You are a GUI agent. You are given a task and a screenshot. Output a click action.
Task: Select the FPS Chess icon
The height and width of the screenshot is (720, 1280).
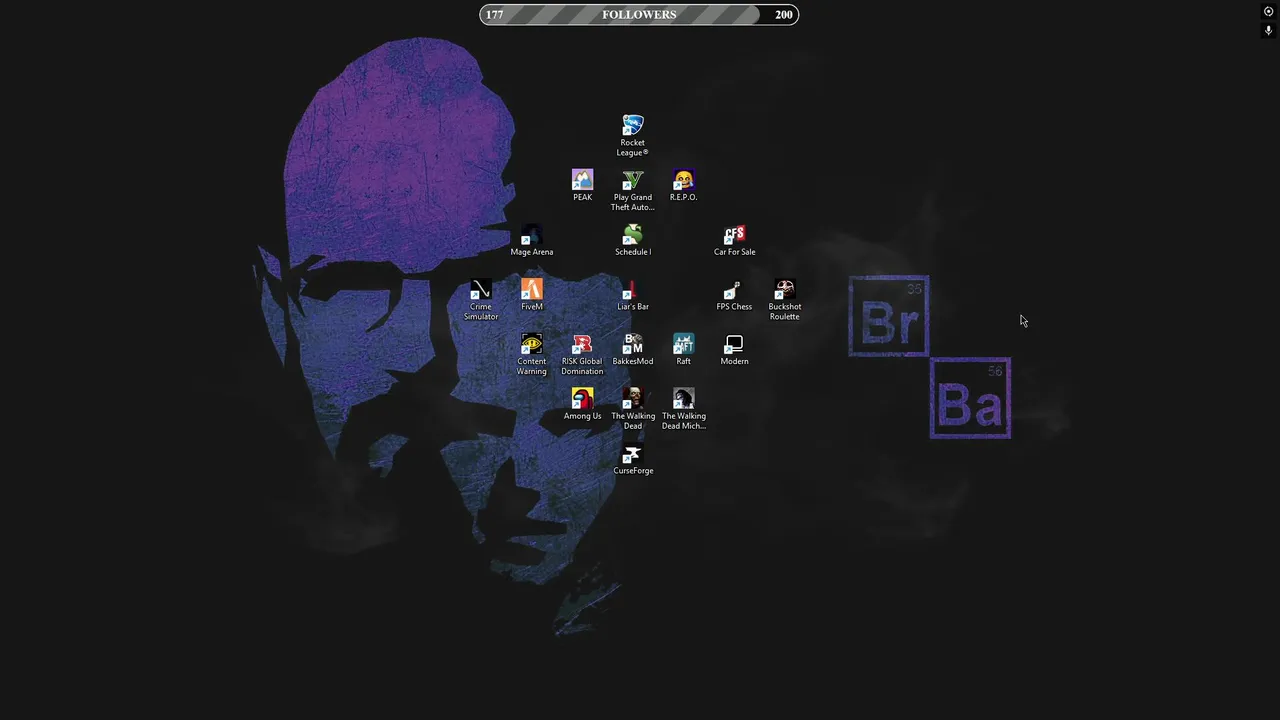click(734, 295)
